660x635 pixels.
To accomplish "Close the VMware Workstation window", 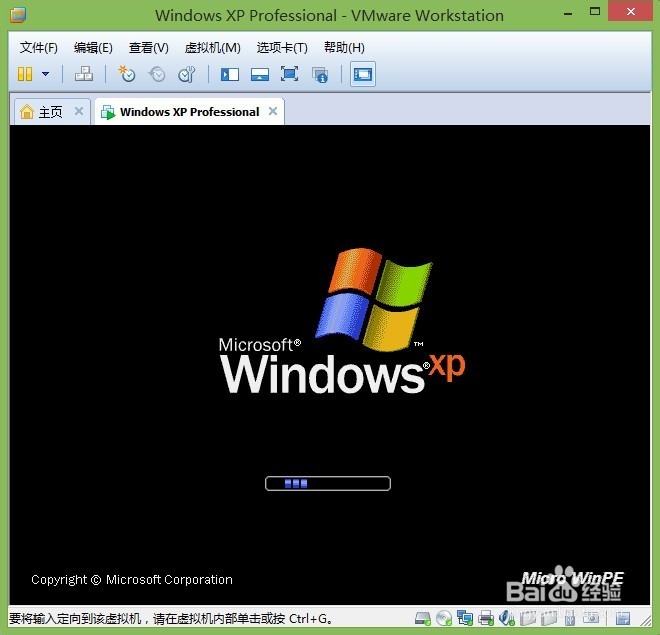I will (631, 11).
